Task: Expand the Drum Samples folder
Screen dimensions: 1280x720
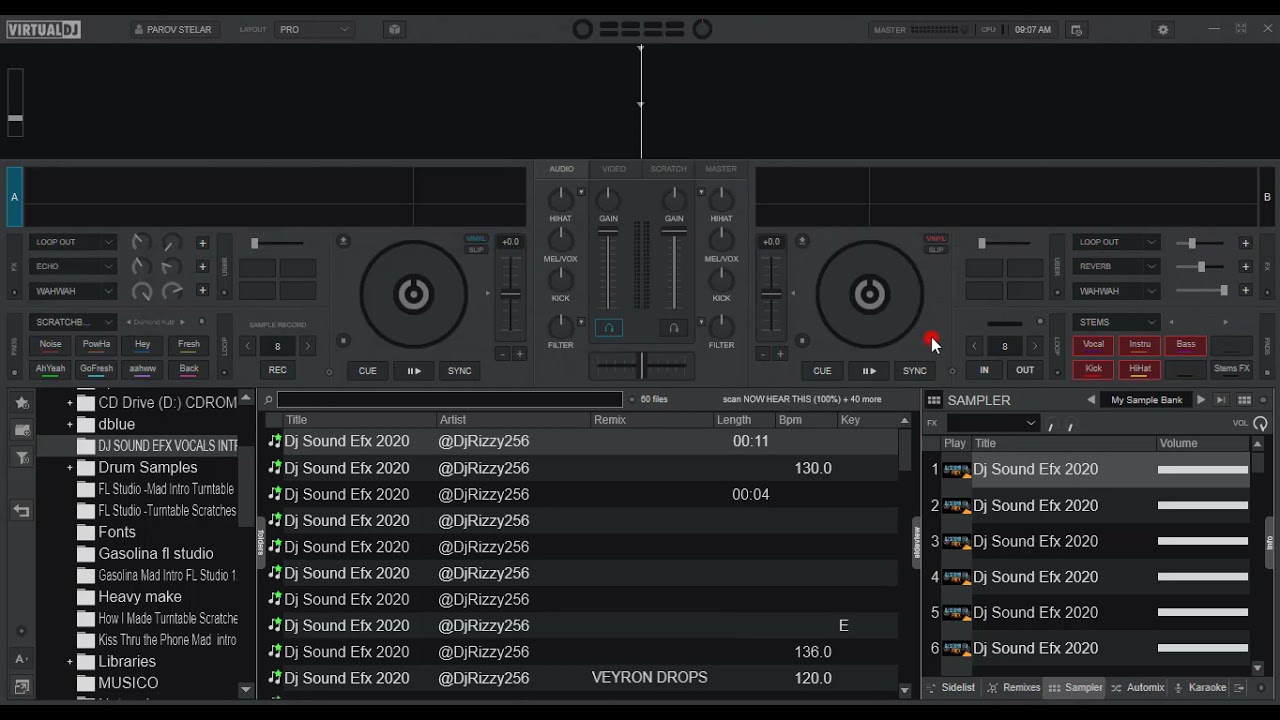Action: pyautogui.click(x=69, y=468)
